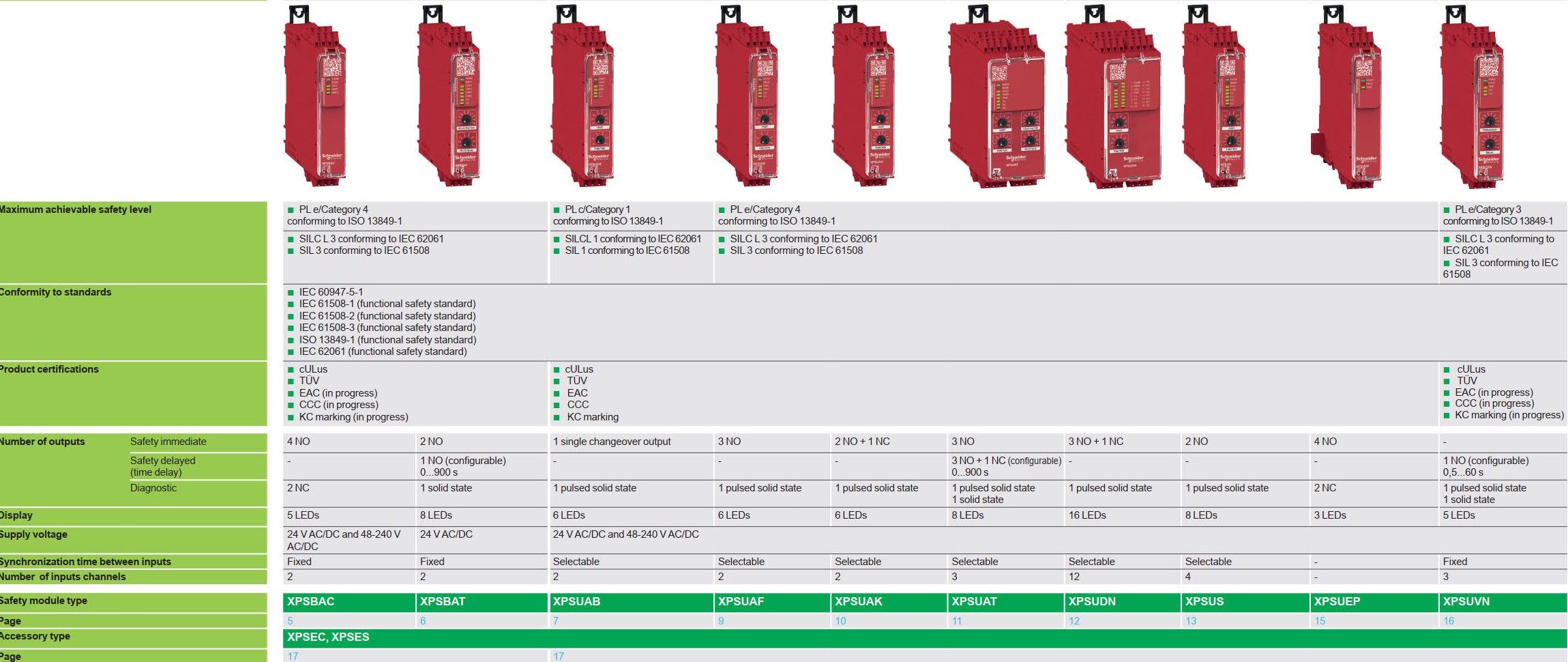The image size is (1568, 662).
Task: Click the XPSUAK module type header
Action: pos(889,602)
